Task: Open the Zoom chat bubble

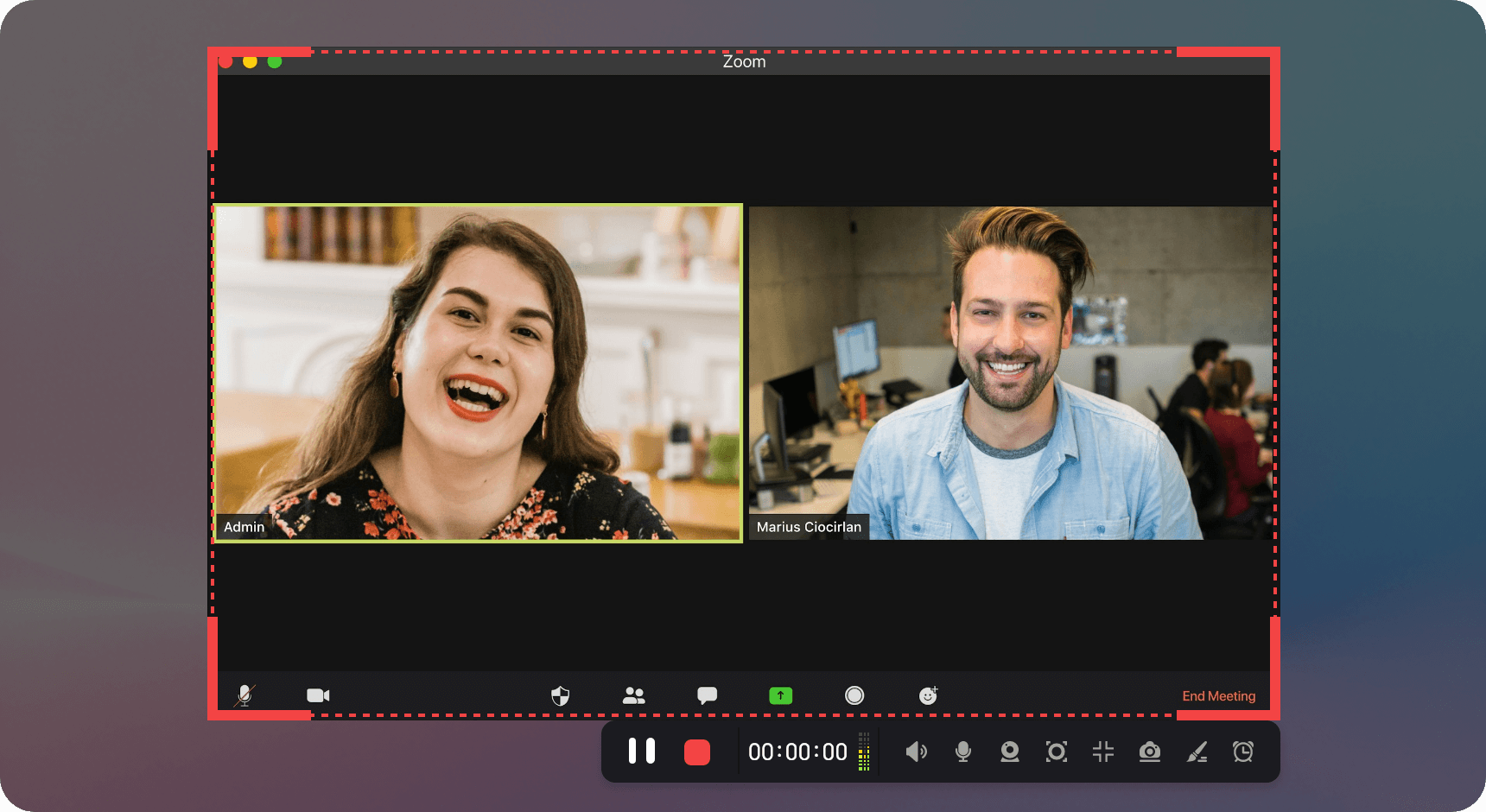Action: [x=707, y=695]
